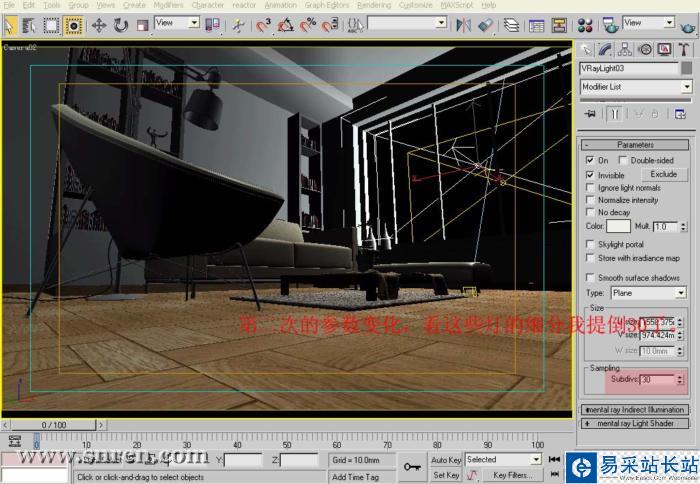Open Select by Name tool
Image resolution: width=700 pixels, height=484 pixels.
click(29, 25)
